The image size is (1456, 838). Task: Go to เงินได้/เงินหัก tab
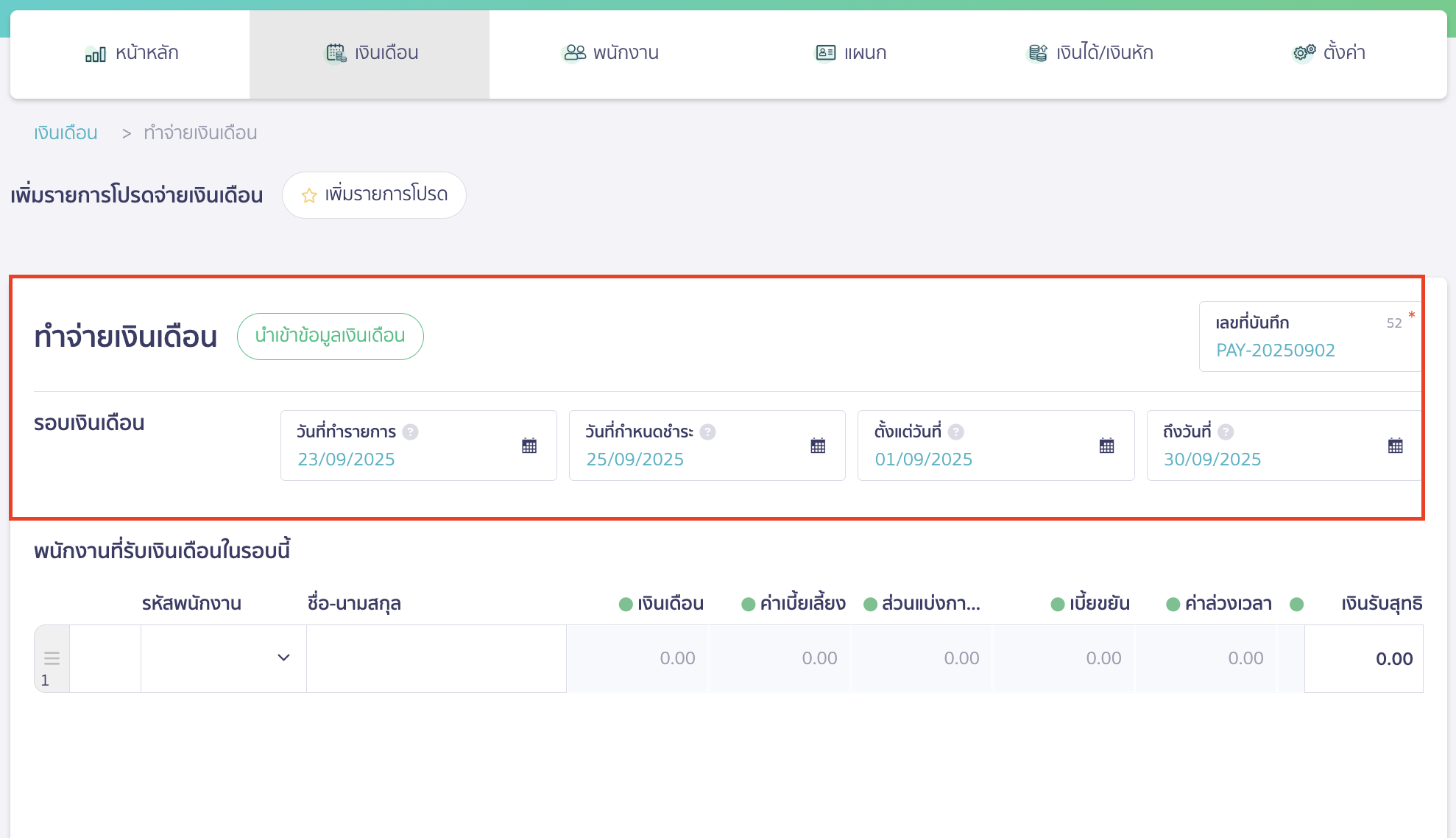point(1090,53)
